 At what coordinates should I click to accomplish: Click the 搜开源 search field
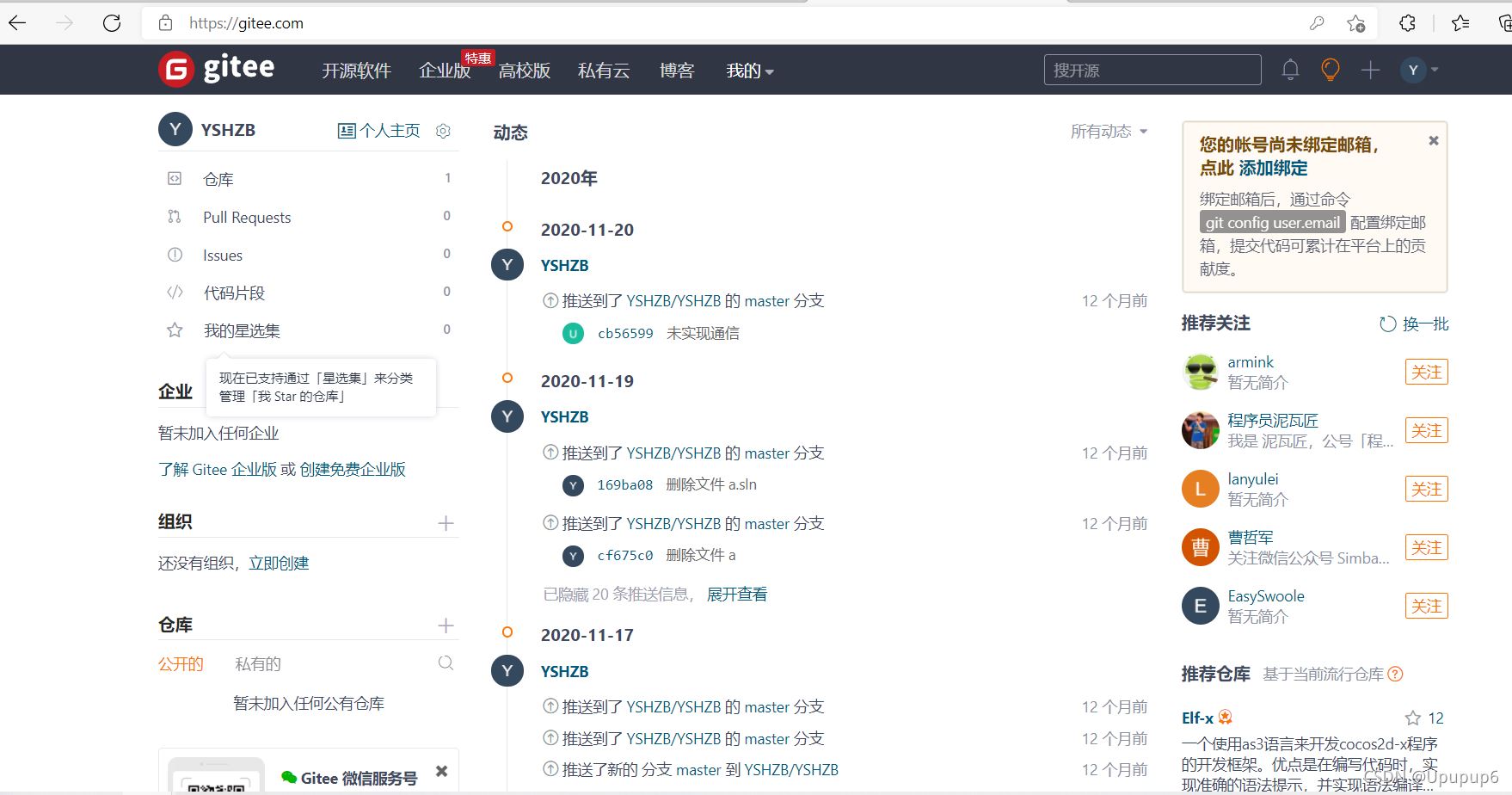(x=1152, y=70)
